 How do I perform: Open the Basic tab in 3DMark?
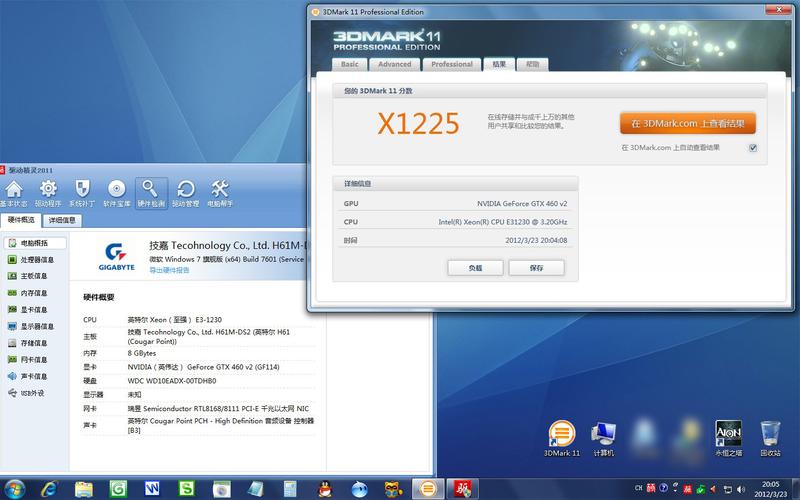tap(349, 64)
